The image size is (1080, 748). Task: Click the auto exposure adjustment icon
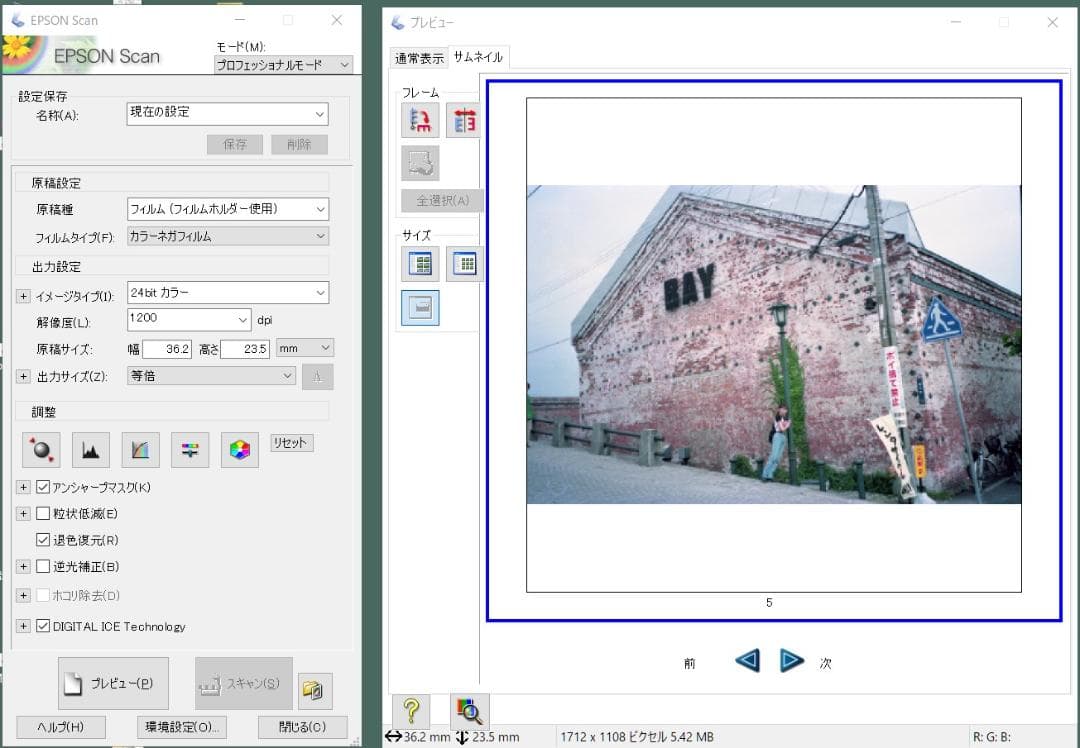point(41,450)
